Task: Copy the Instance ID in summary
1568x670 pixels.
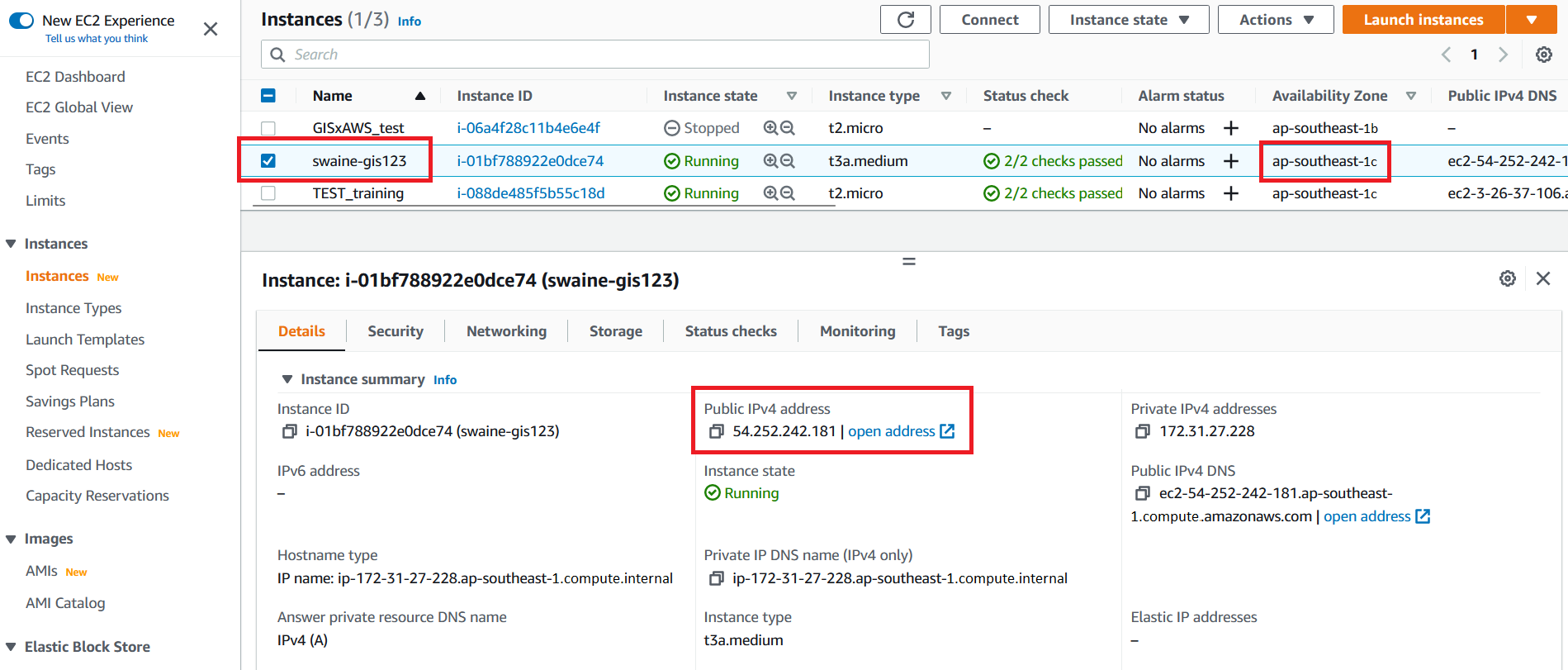Action: click(x=290, y=431)
